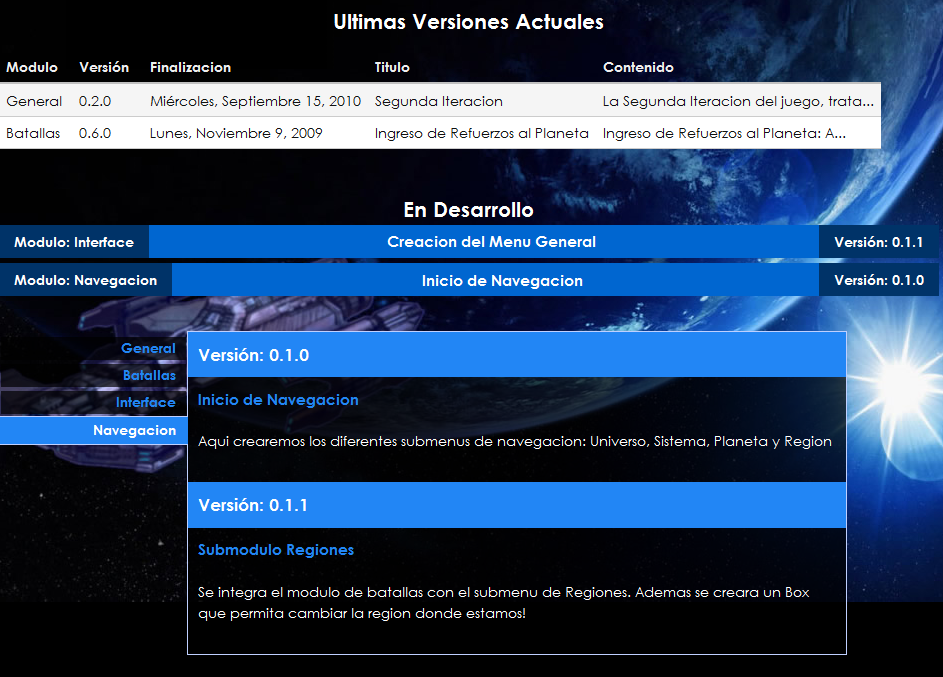Click the 'Modulo: Navegacion' label

86,281
